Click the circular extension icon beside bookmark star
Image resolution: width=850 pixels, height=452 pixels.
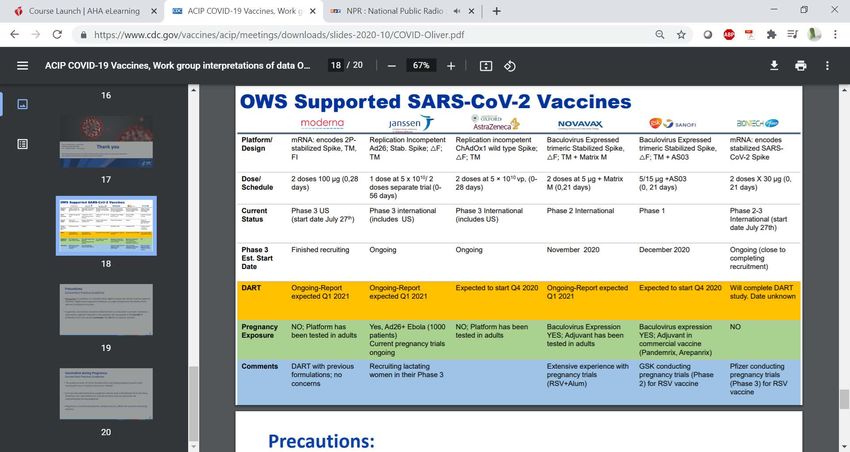click(x=707, y=35)
